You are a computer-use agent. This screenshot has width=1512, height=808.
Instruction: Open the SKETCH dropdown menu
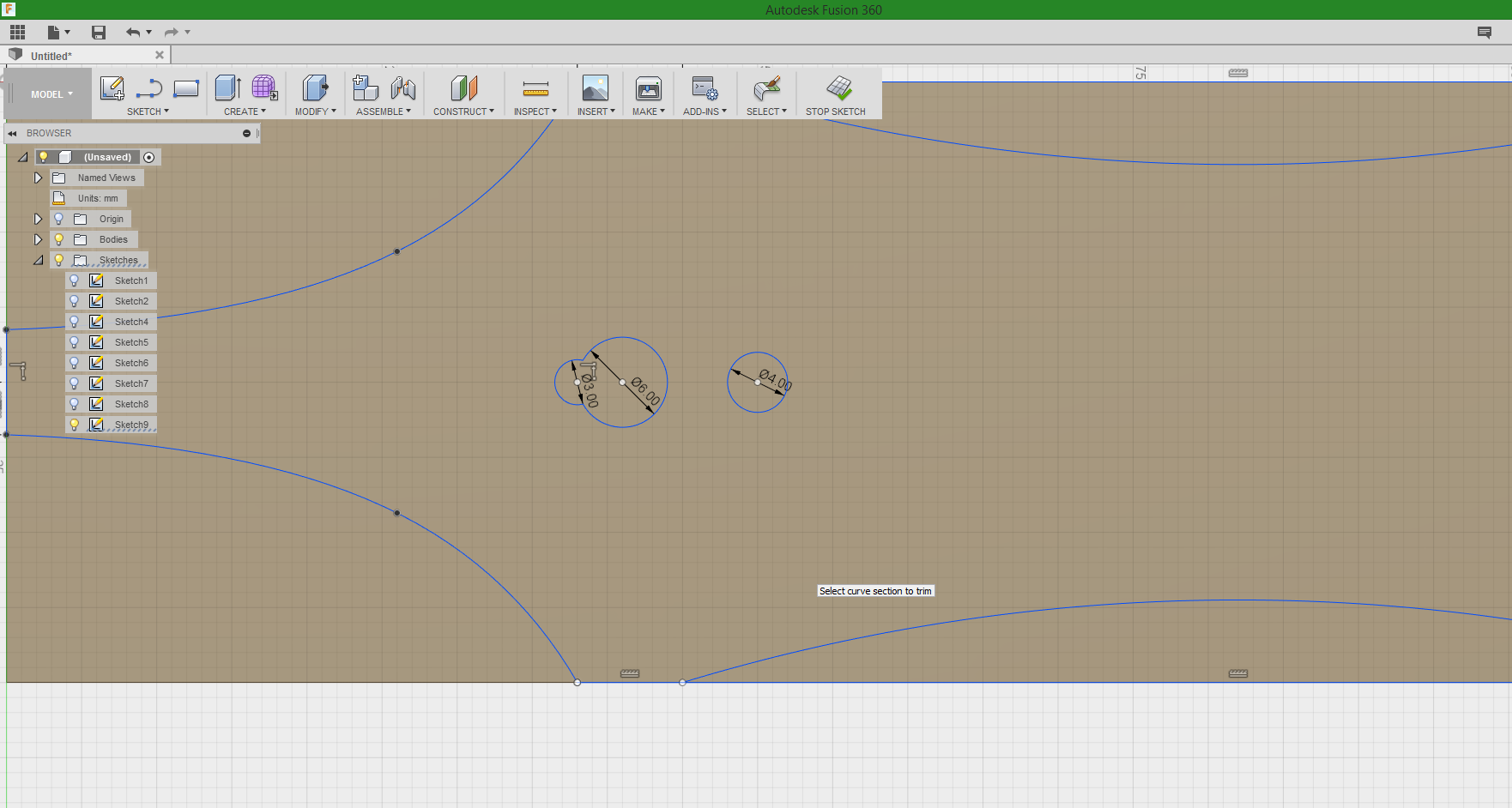point(148,112)
